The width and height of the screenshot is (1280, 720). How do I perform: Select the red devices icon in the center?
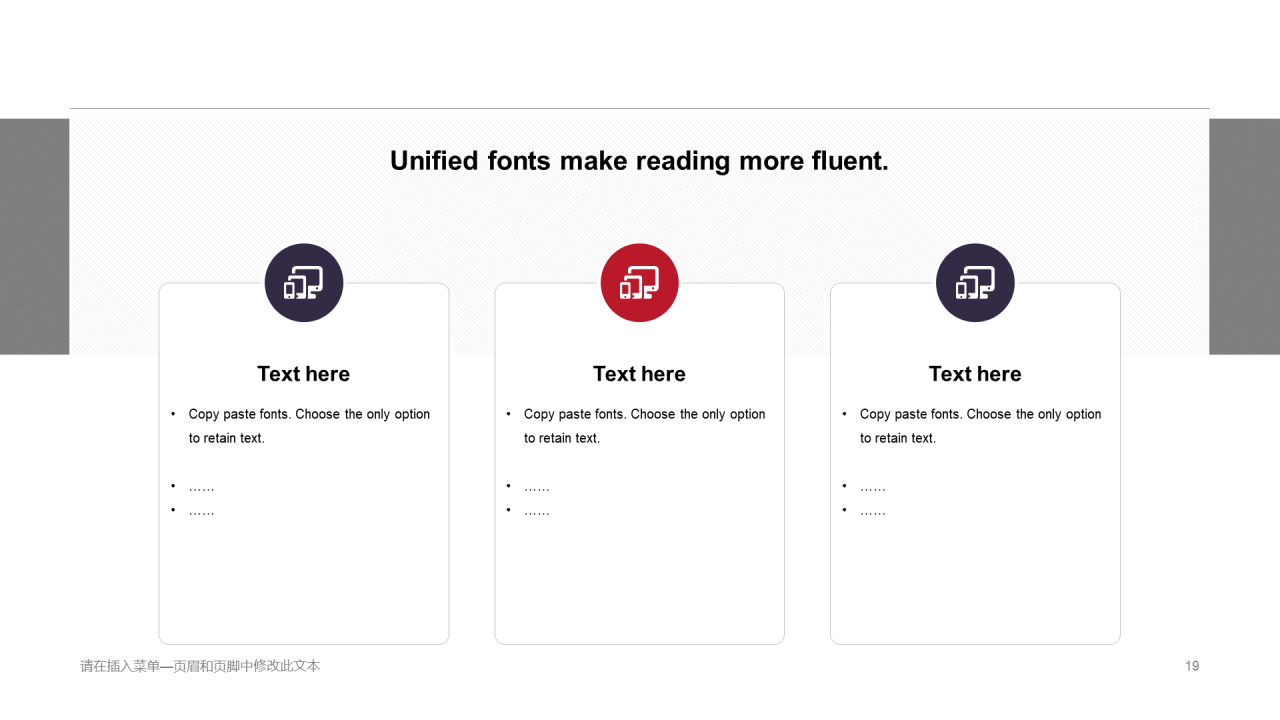point(639,283)
